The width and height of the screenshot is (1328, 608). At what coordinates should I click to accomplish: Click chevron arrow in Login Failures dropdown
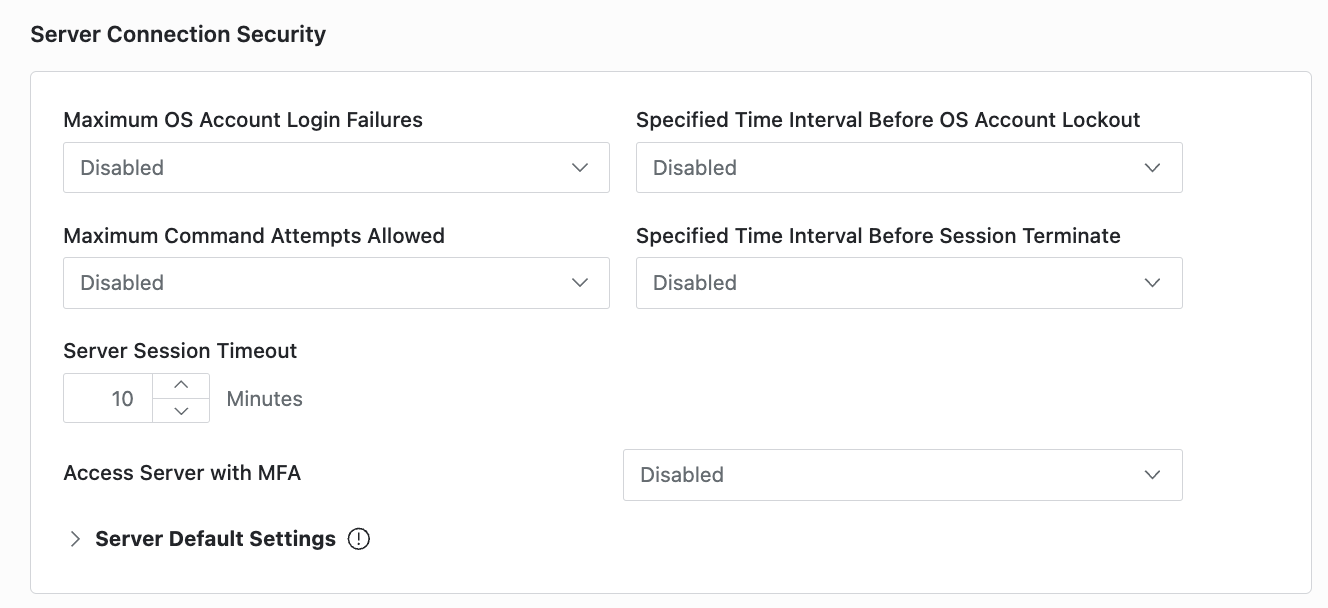click(580, 168)
